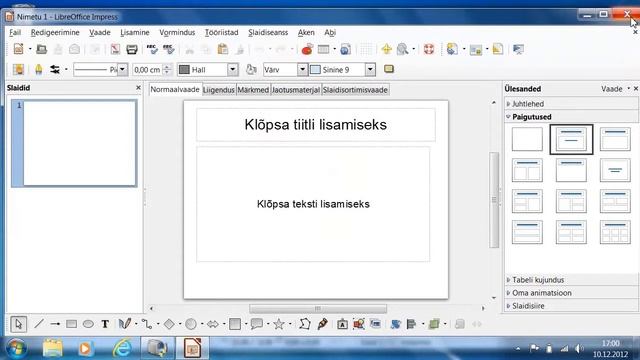This screenshot has height=360, width=640.
Task: Open the Fontwork Gallery
Action: pos(342,324)
